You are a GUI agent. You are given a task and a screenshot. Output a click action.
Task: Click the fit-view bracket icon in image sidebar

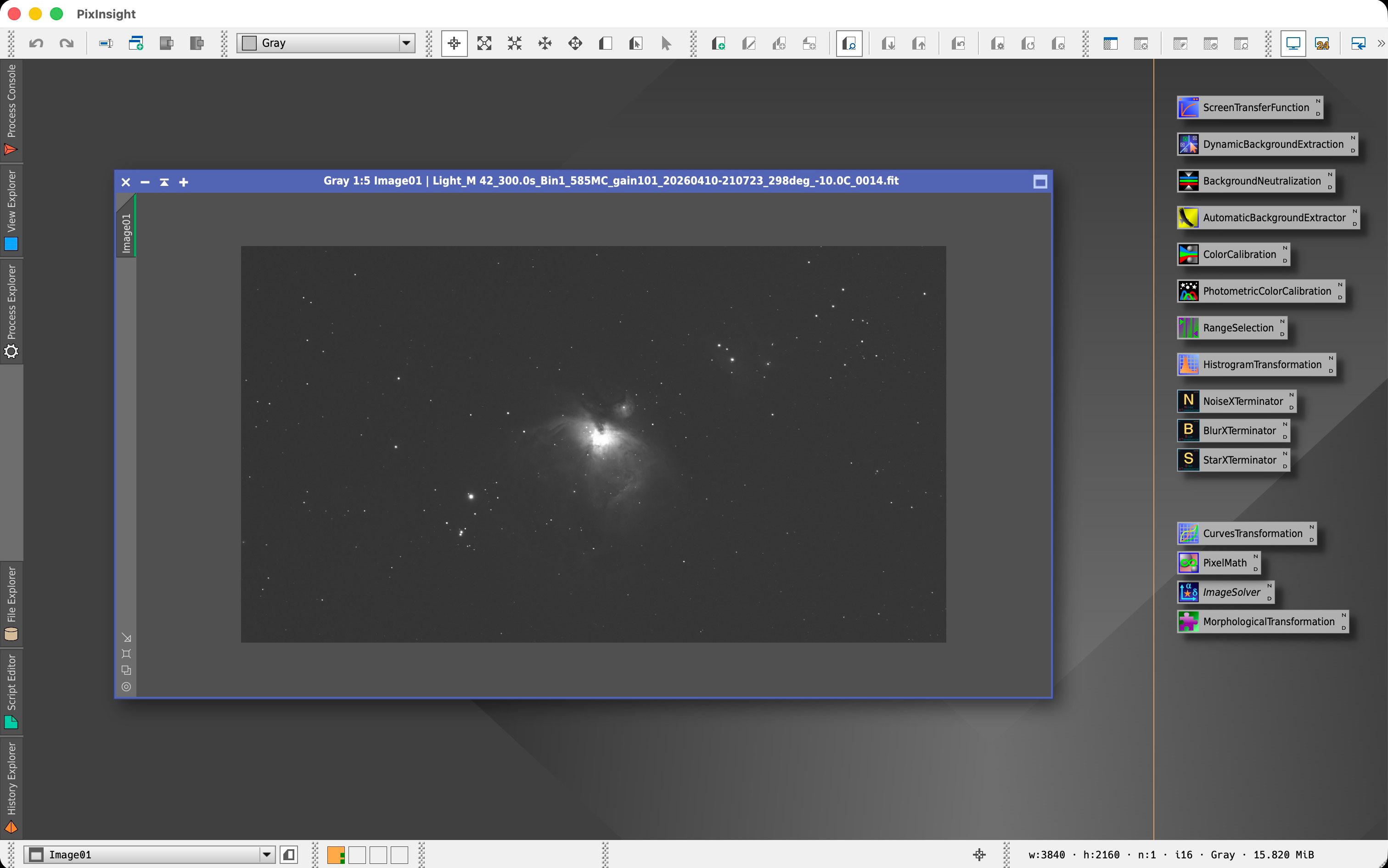[x=126, y=654]
